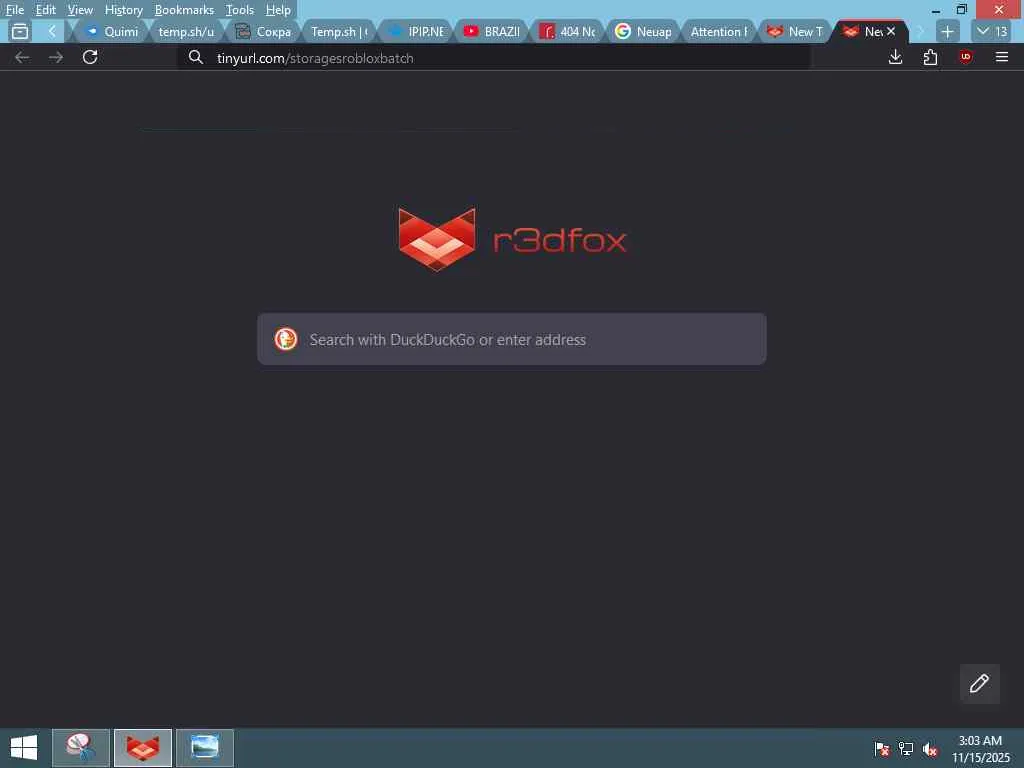
Task: Switch to the Quimi tab
Action: [112, 31]
